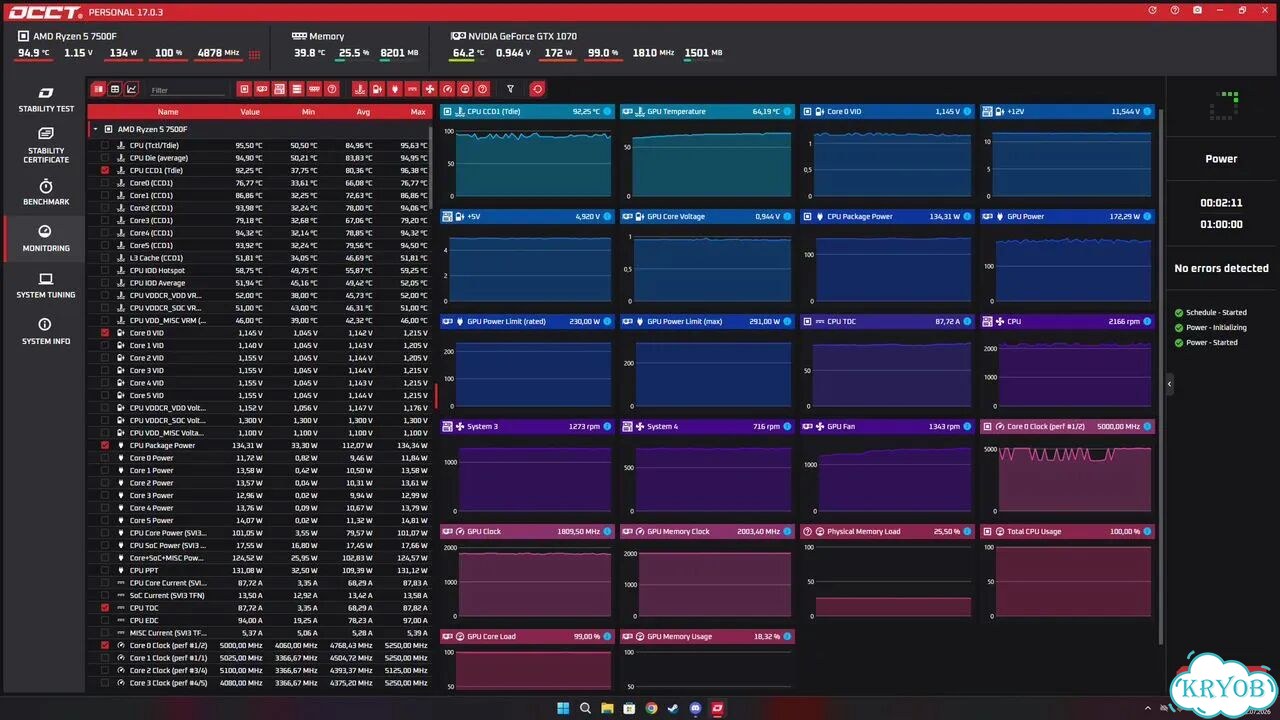Open Chrome from the taskbar
Viewport: 1280px width, 720px height.
click(x=651, y=708)
